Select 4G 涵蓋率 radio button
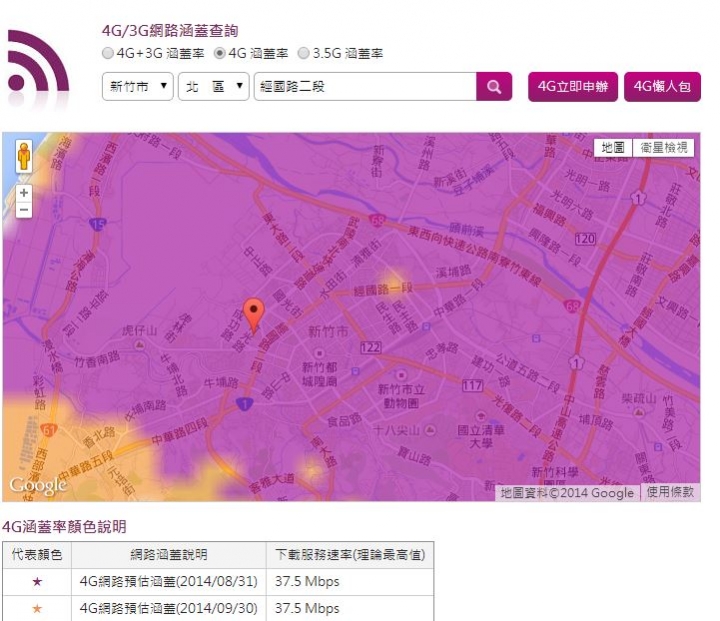The height and width of the screenshot is (621, 720). coord(219,53)
